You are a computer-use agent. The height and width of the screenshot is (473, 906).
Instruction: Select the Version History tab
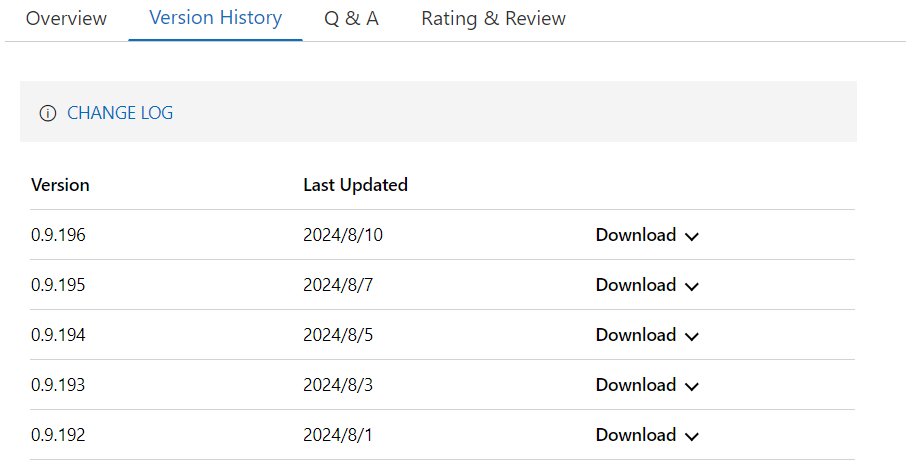[215, 18]
